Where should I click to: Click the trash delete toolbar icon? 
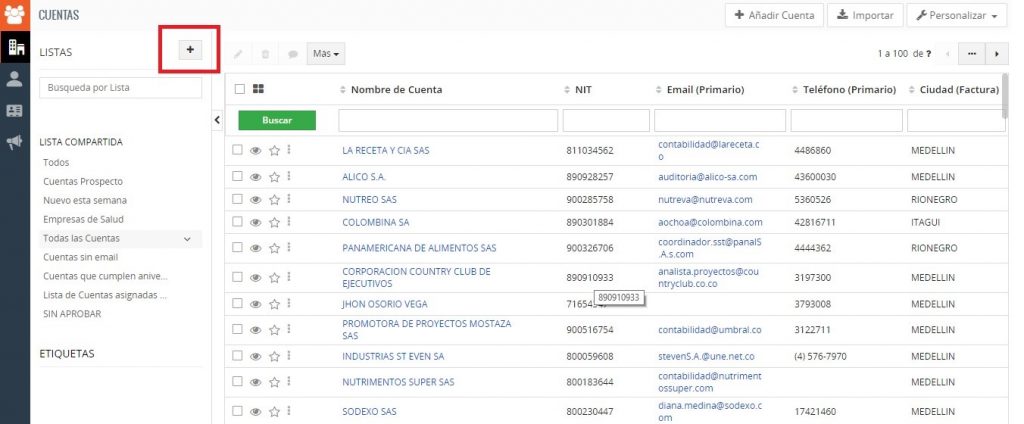265,54
